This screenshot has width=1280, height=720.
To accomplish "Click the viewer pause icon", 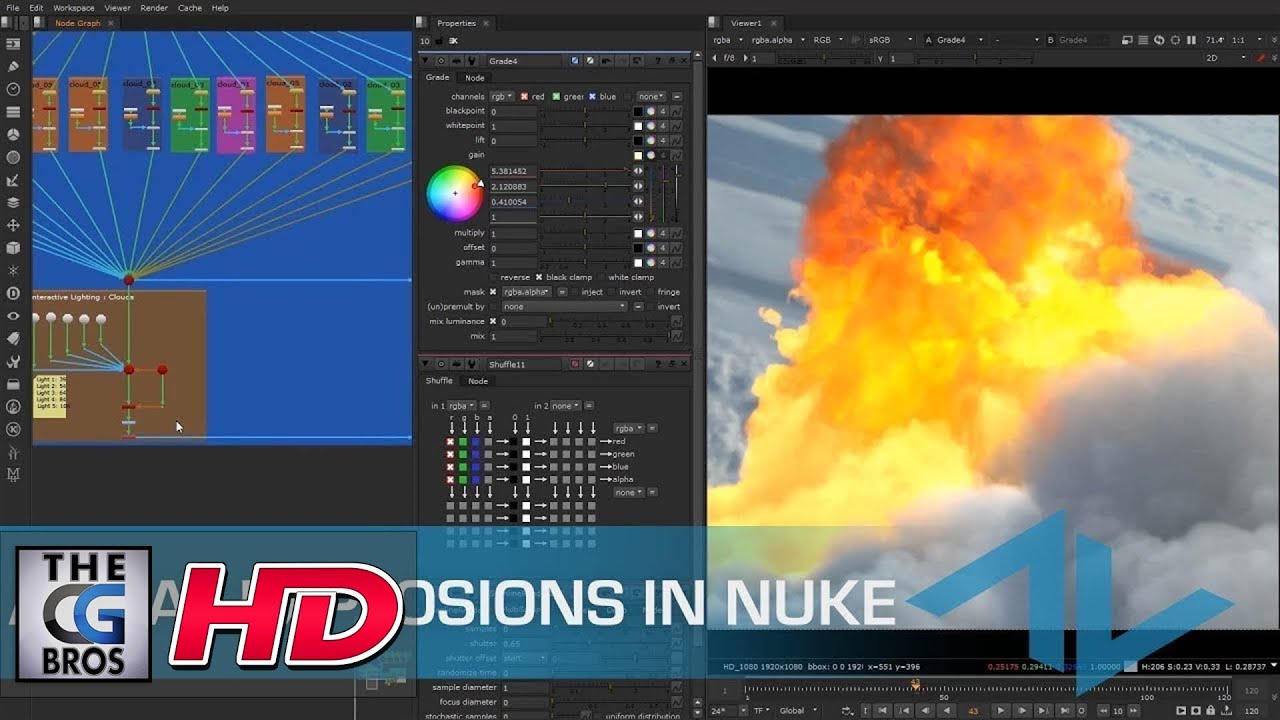I will pyautogui.click(x=1190, y=40).
